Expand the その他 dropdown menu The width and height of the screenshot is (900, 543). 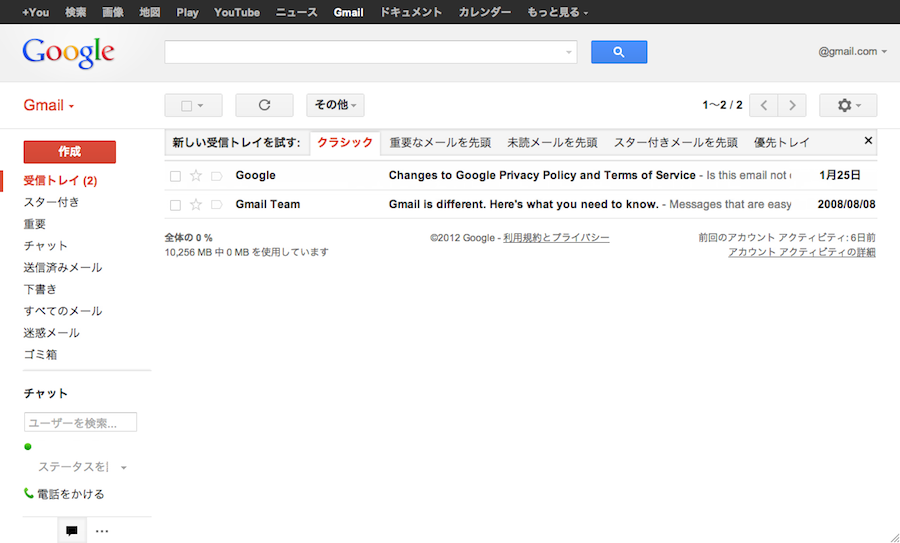[x=335, y=105]
